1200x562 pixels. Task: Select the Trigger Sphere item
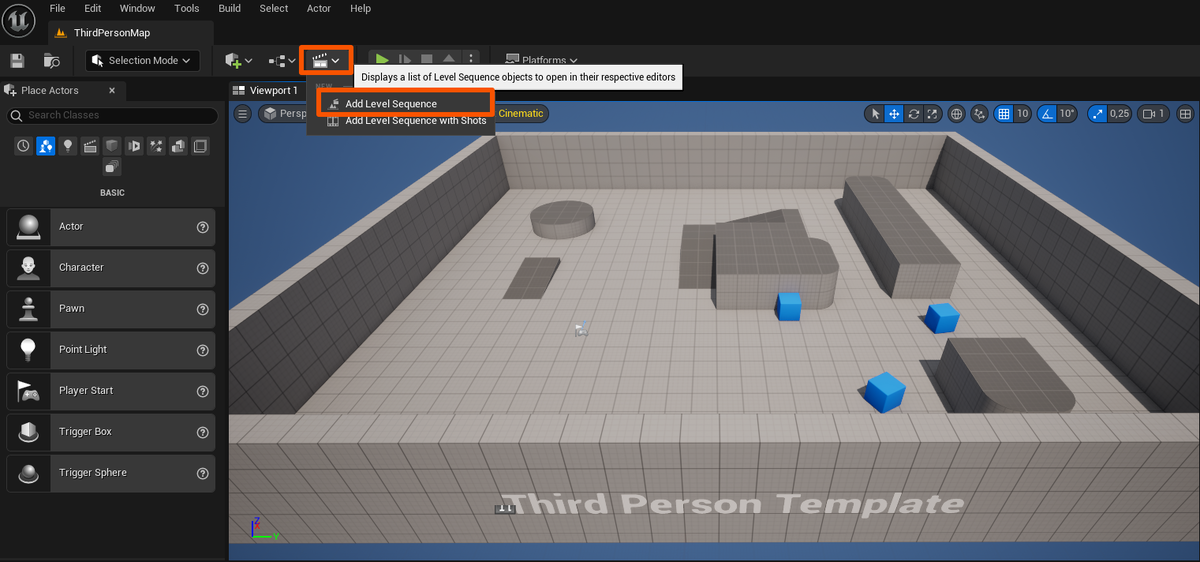[x=111, y=473]
